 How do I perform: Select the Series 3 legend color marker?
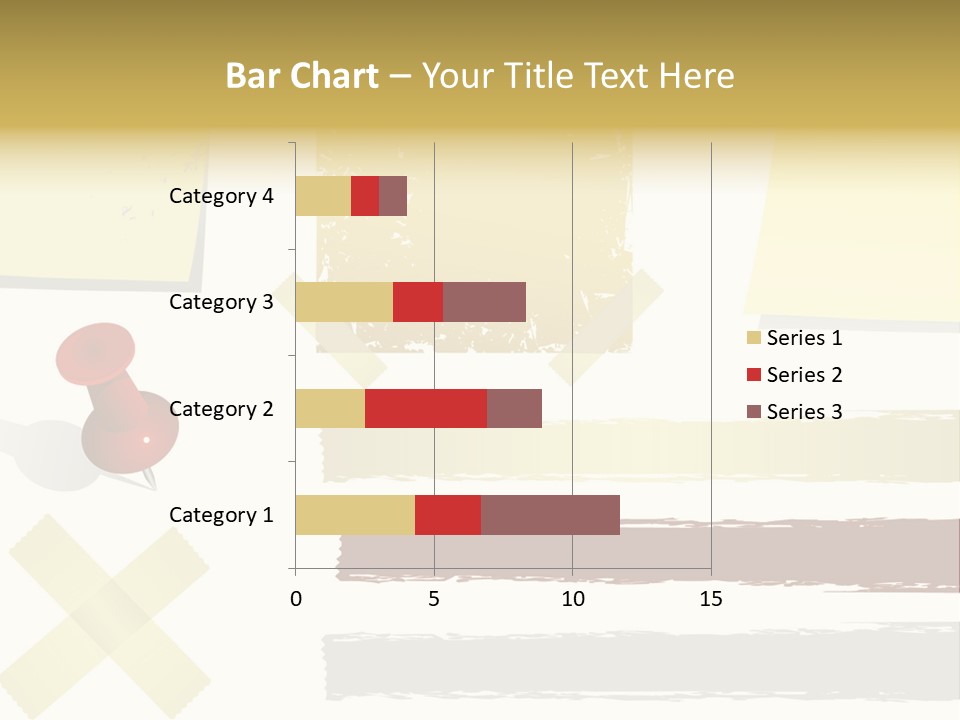tap(754, 412)
